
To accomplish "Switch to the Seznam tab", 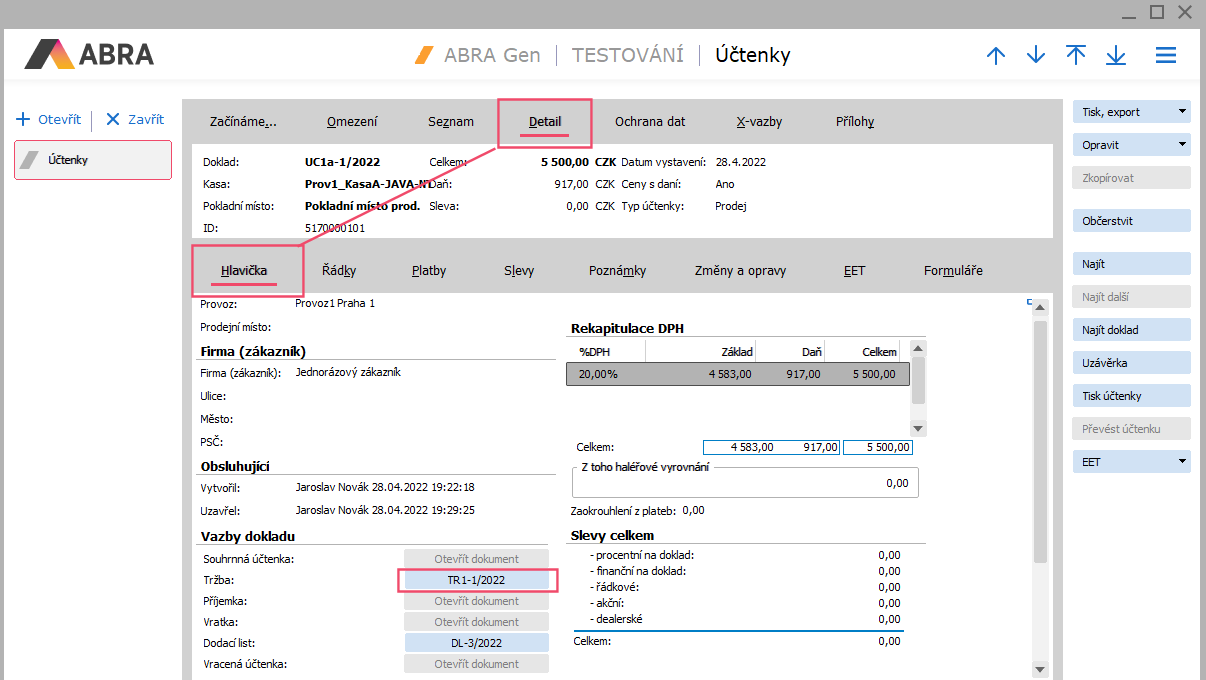I will pyautogui.click(x=451, y=122).
